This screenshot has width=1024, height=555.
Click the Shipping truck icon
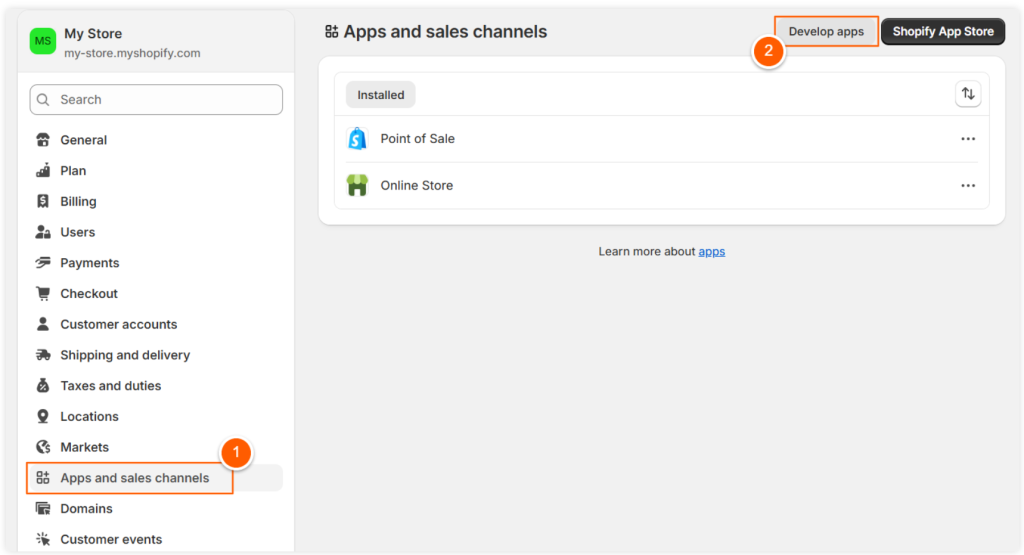pyautogui.click(x=43, y=355)
